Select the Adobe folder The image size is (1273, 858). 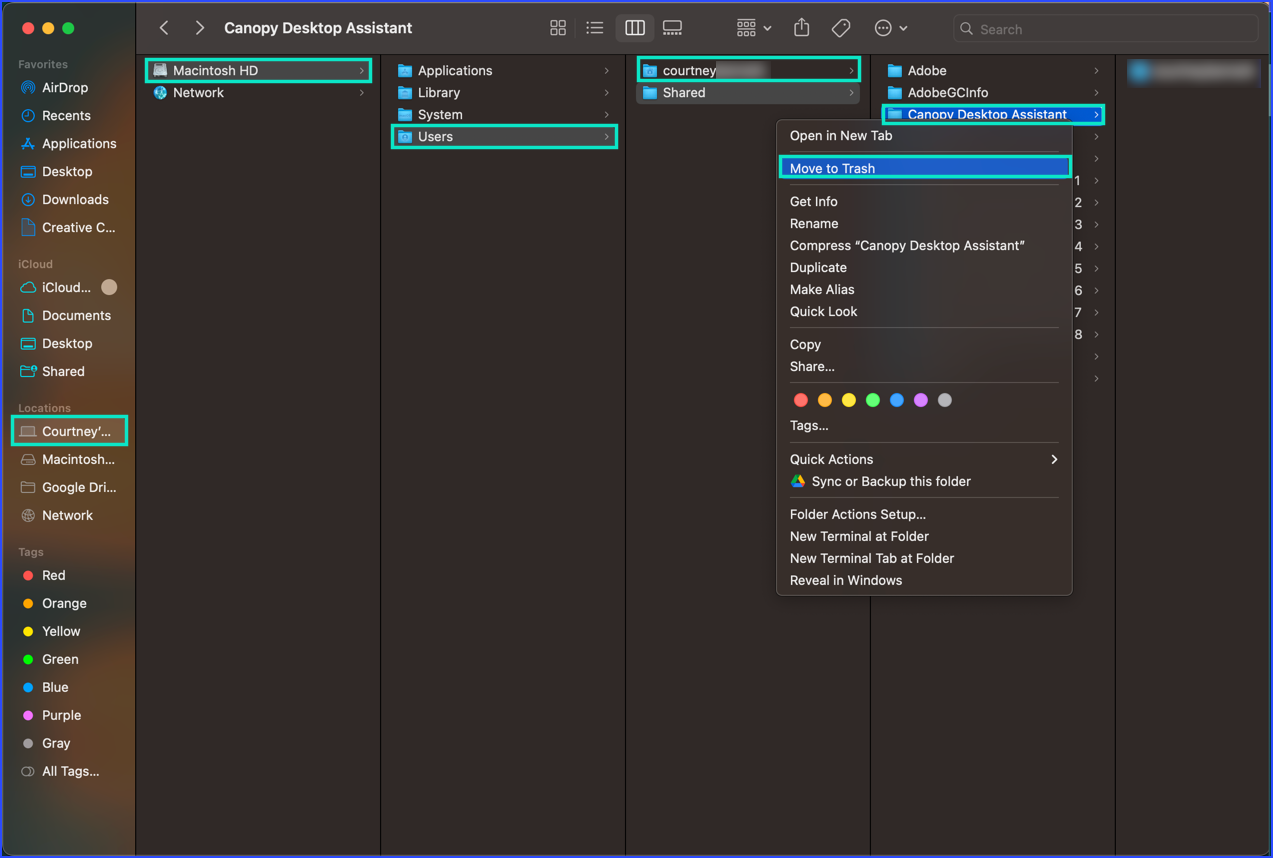click(993, 71)
